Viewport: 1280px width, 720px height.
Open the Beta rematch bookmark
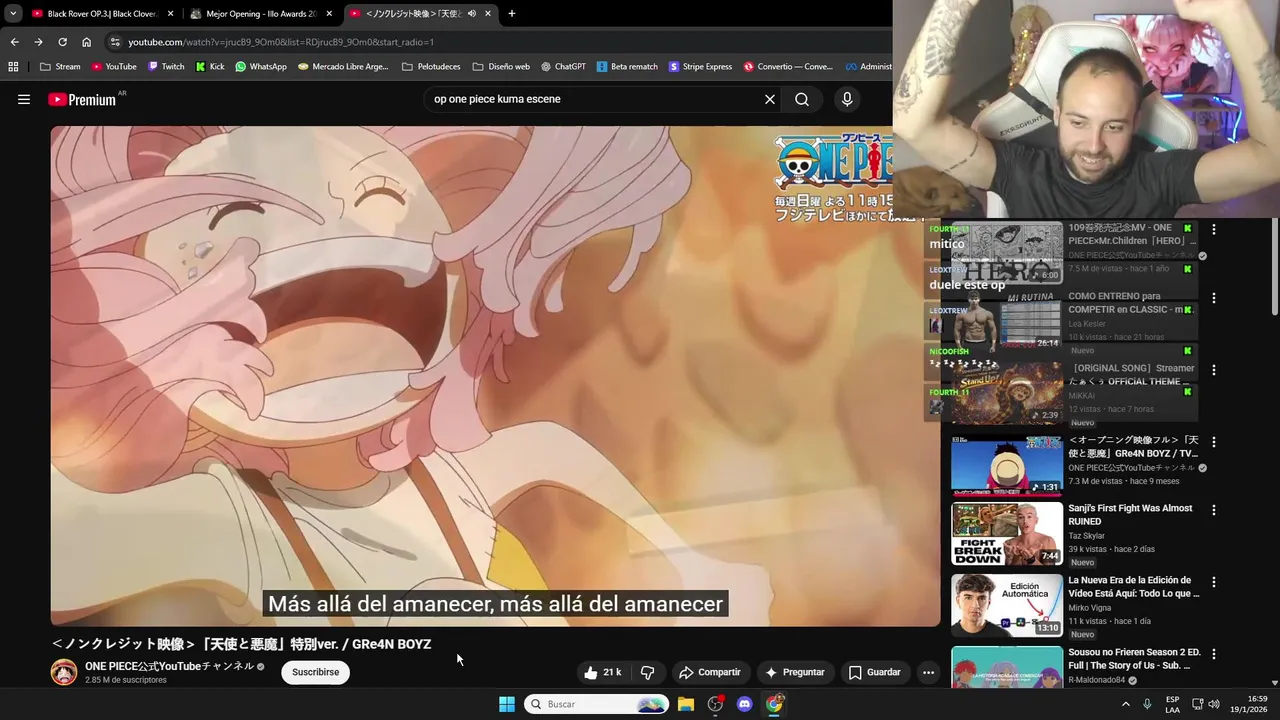627,67
